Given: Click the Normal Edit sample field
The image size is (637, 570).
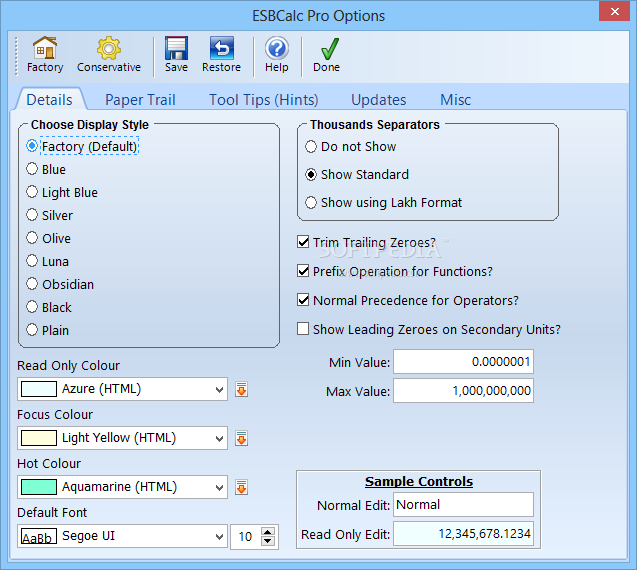Looking at the screenshot, I should pyautogui.click(x=463, y=505).
